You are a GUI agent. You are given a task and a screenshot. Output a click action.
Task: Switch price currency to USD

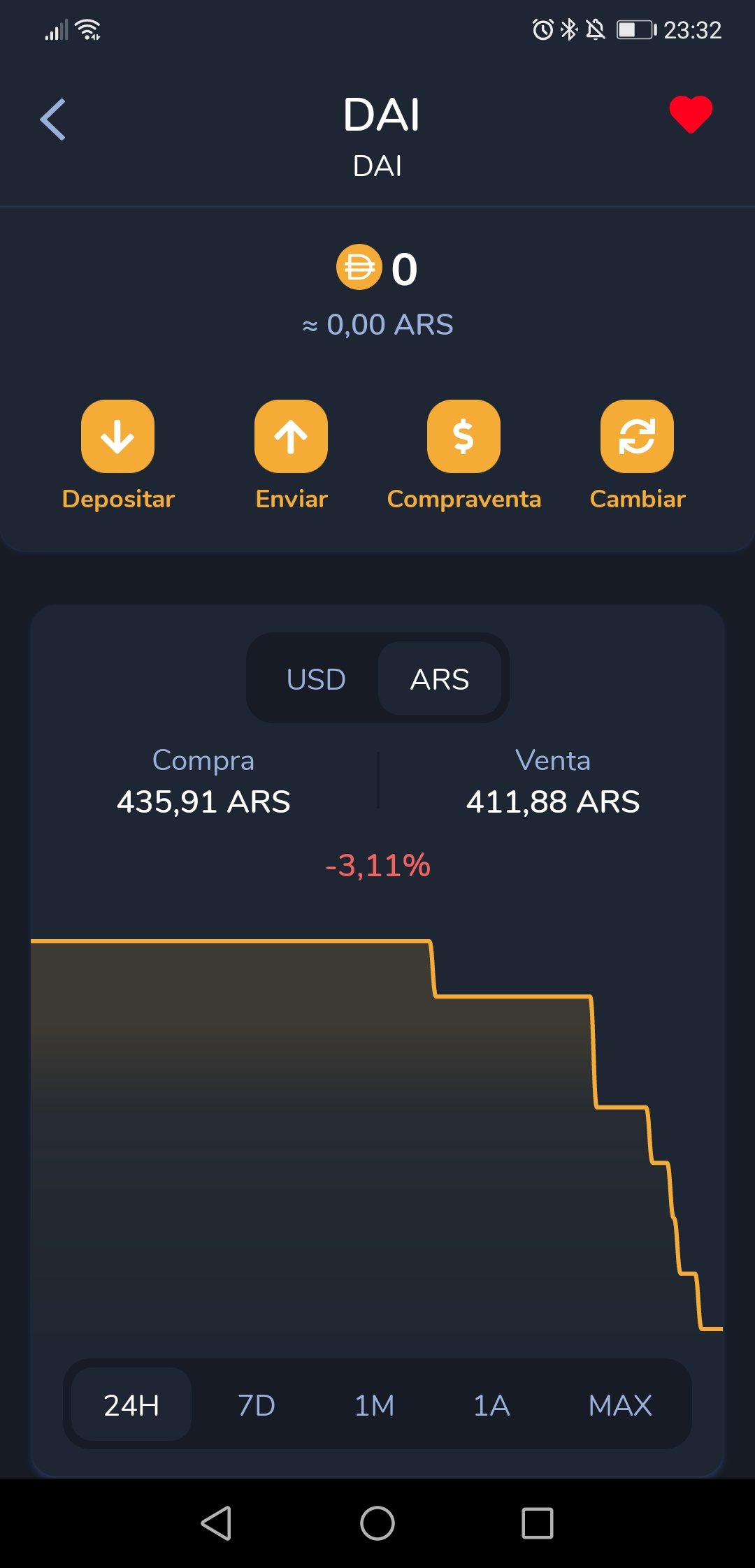coord(316,679)
